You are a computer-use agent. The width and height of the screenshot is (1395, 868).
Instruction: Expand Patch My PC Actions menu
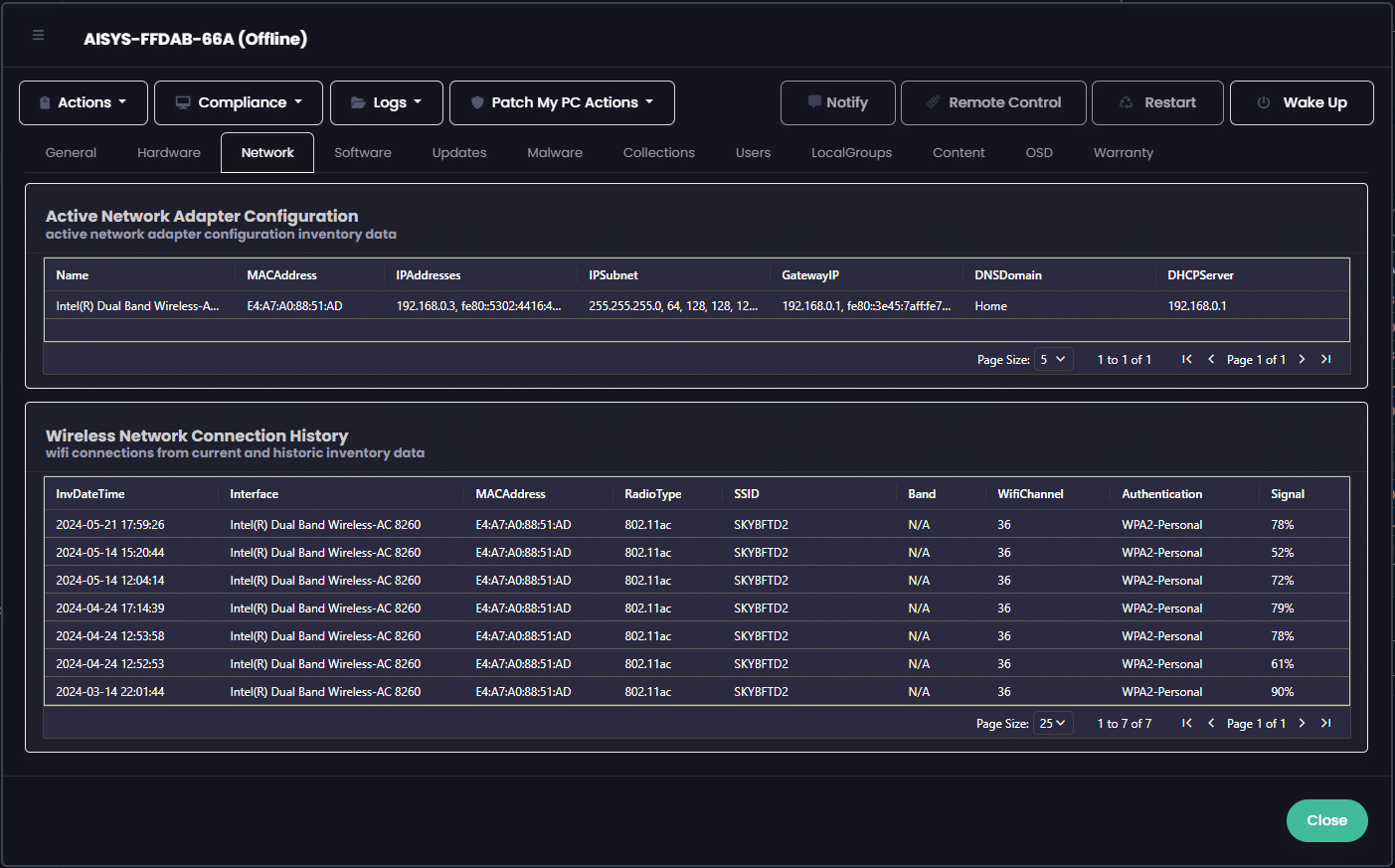[562, 102]
